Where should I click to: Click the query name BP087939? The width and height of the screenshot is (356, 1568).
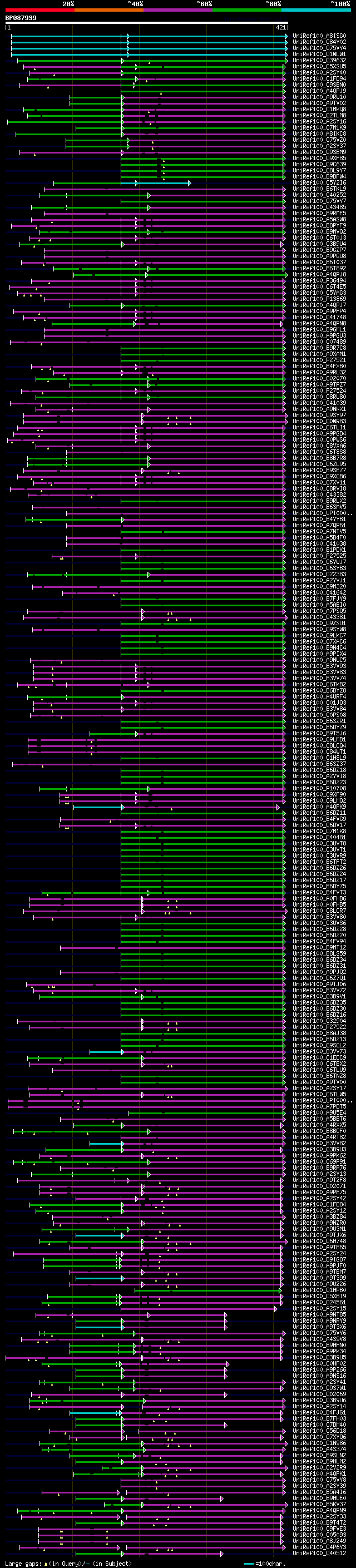coord(21,18)
